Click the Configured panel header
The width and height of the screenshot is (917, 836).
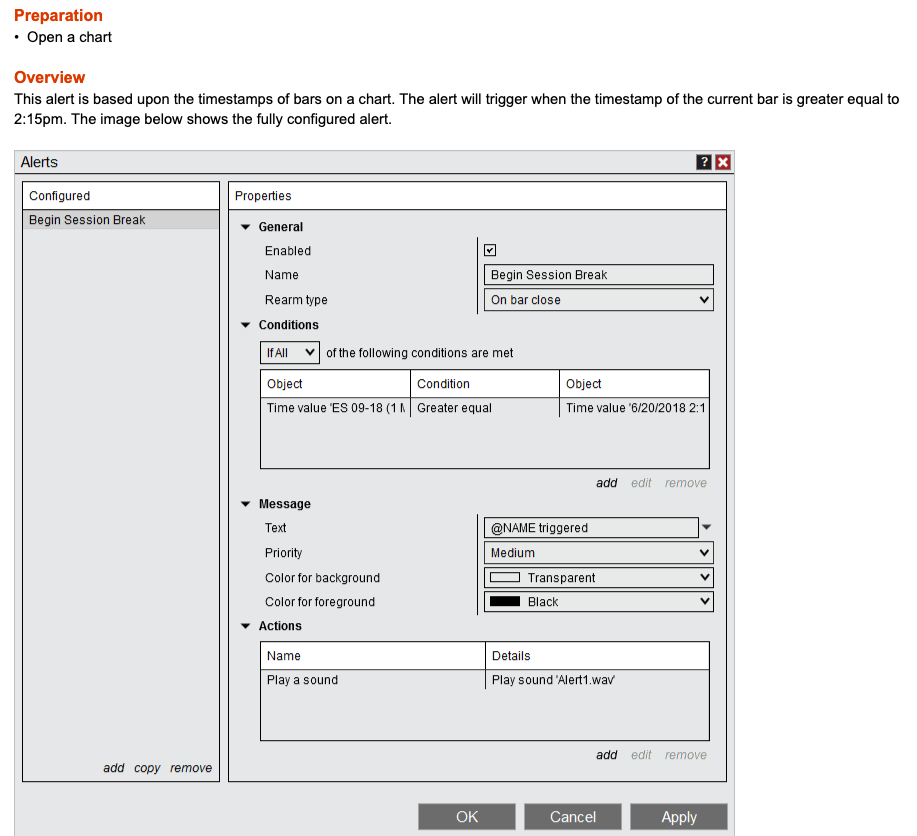121,196
